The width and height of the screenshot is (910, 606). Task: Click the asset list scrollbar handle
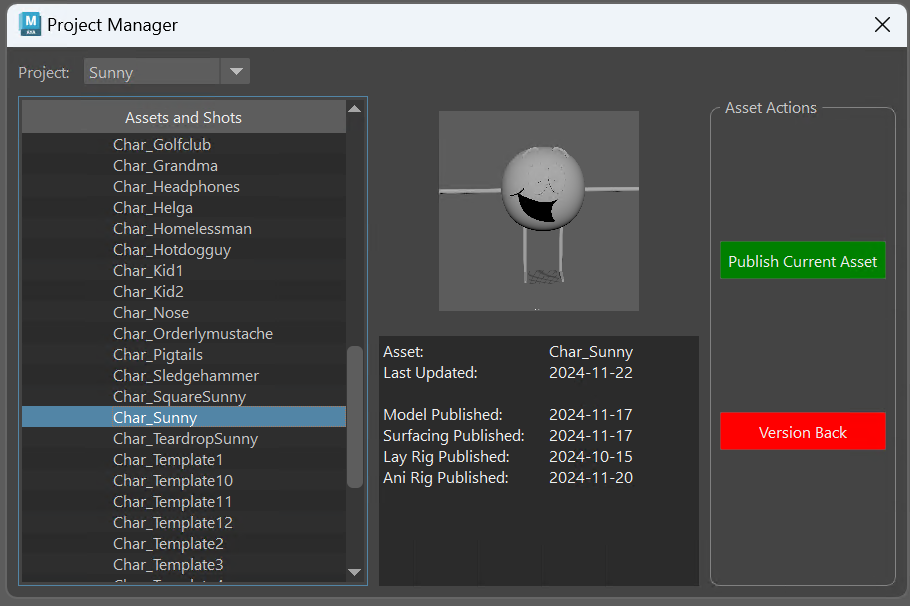pyautogui.click(x=355, y=417)
